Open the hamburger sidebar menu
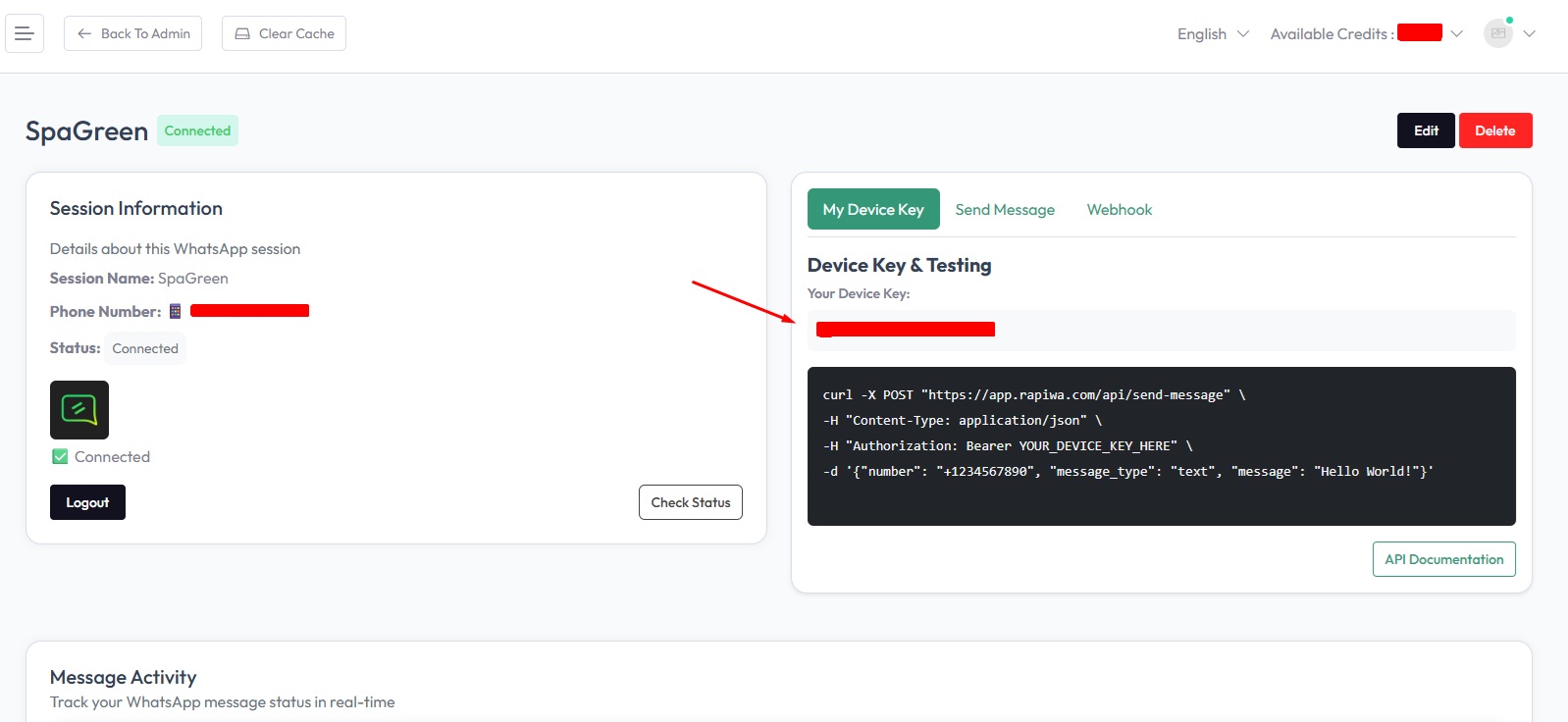Screen dimensions: 1568x722 [x=25, y=33]
